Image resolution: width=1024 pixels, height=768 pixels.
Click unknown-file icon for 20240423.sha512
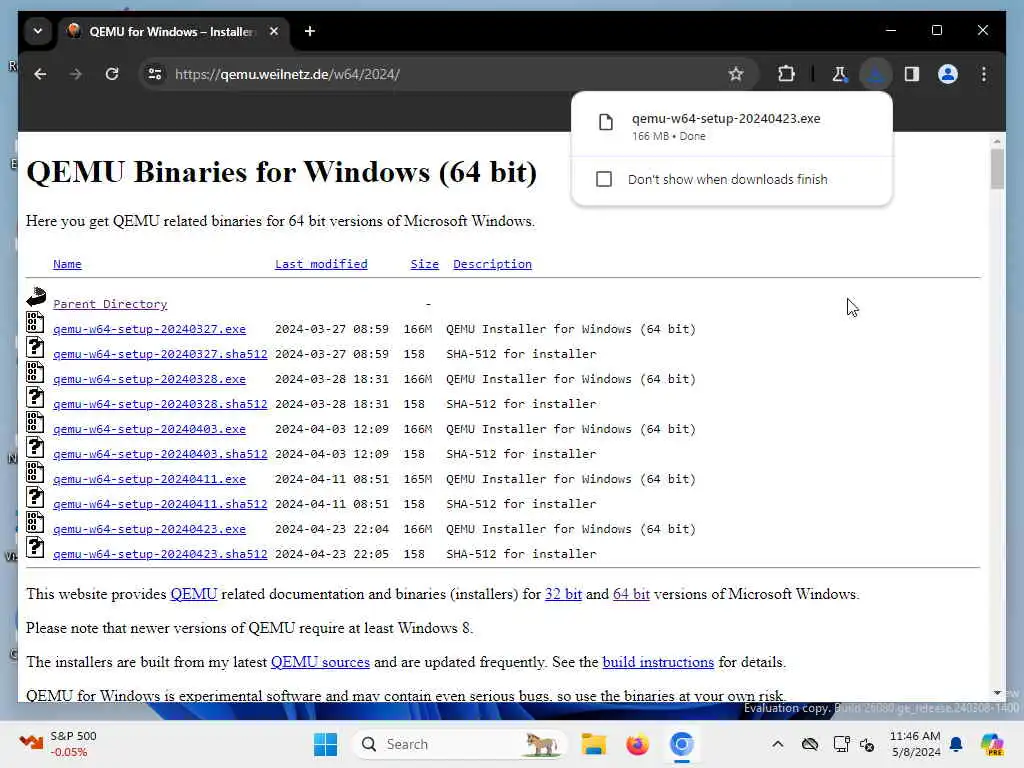[35, 547]
